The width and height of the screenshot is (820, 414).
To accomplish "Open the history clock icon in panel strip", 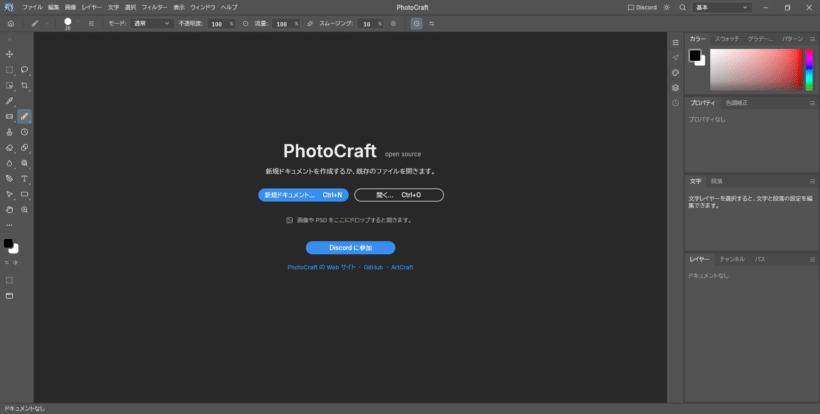I will pyautogui.click(x=676, y=103).
